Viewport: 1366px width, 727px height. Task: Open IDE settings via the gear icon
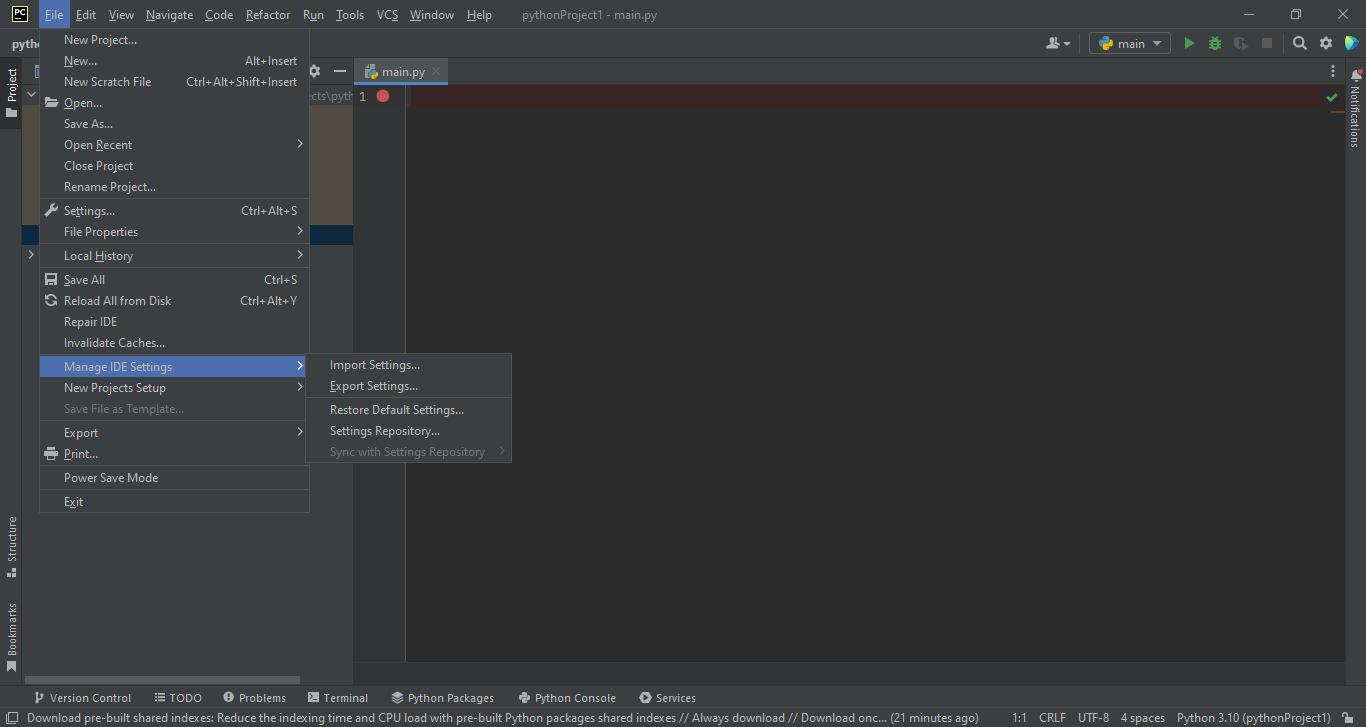(x=1324, y=44)
